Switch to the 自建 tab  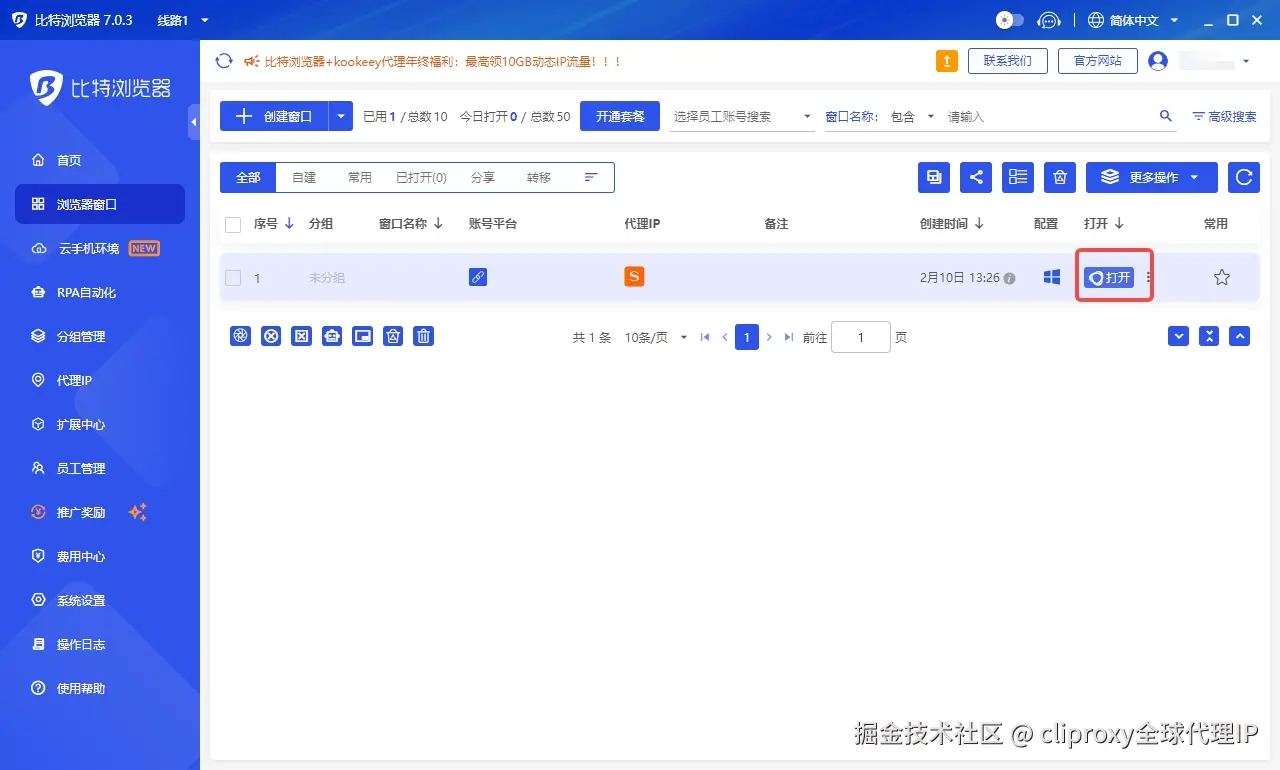(x=304, y=177)
